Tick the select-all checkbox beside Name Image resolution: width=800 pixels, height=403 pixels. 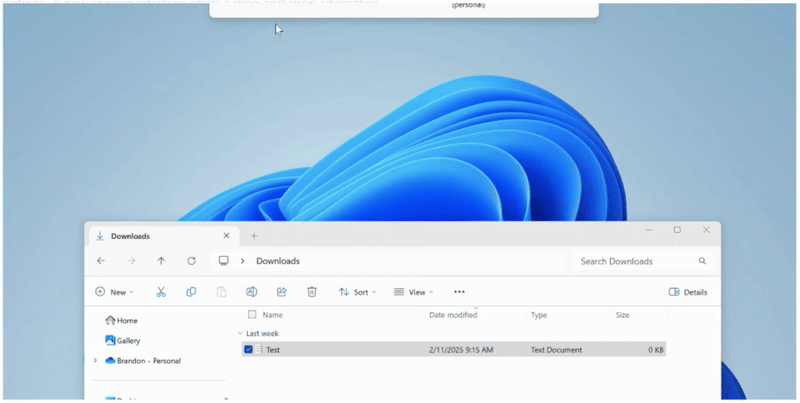pyautogui.click(x=252, y=314)
